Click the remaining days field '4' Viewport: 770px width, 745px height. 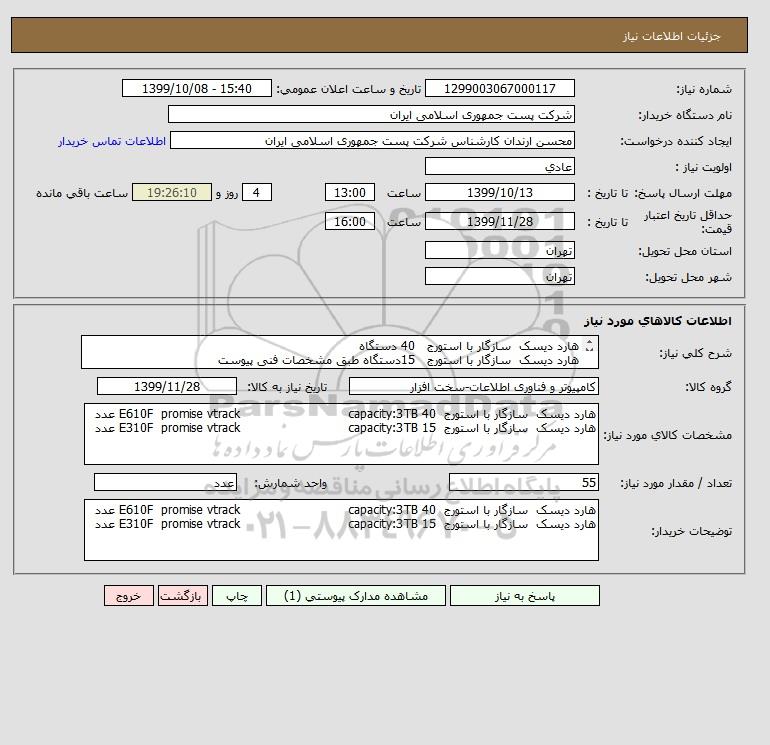256,193
